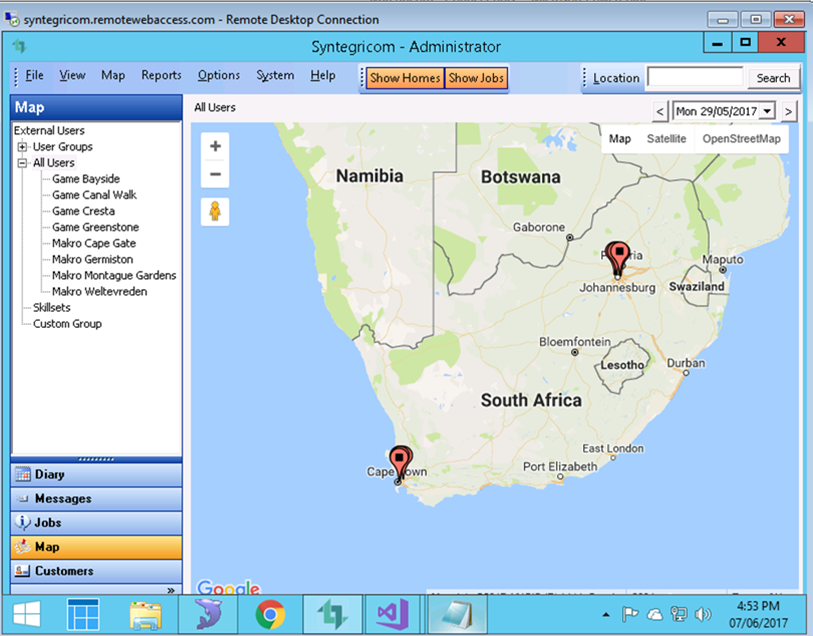813x636 pixels.
Task: Zoom out on the map
Action: click(215, 176)
